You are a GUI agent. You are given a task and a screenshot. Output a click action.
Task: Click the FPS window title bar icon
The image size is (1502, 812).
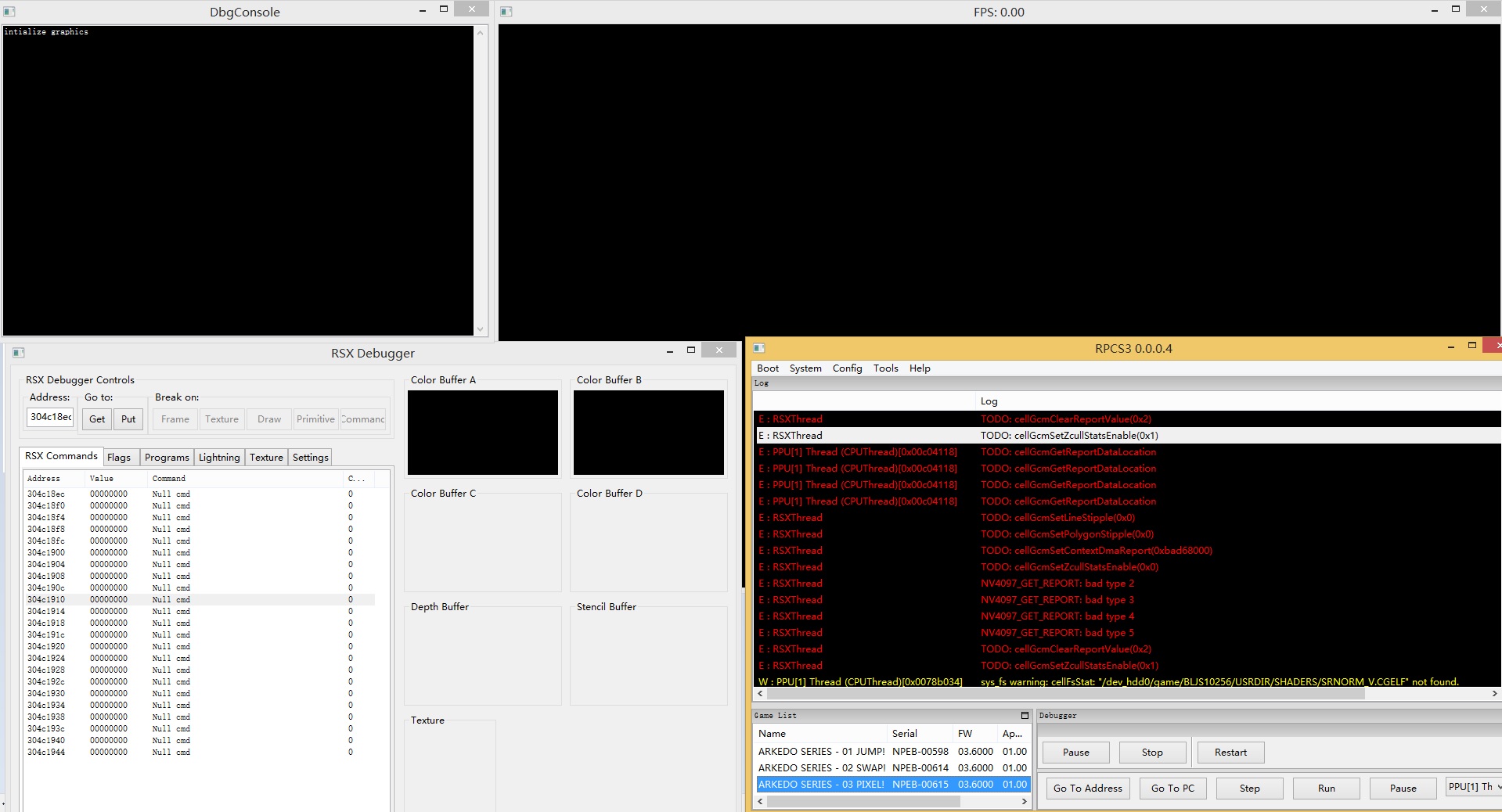506,12
